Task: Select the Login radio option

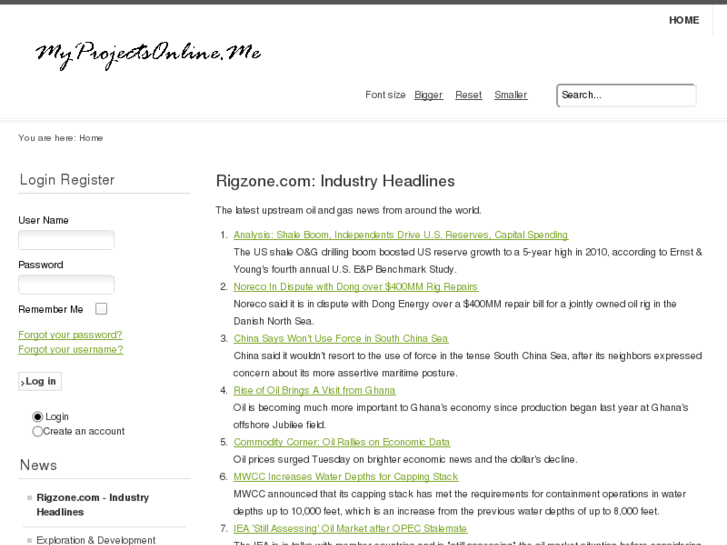Action: (x=38, y=417)
